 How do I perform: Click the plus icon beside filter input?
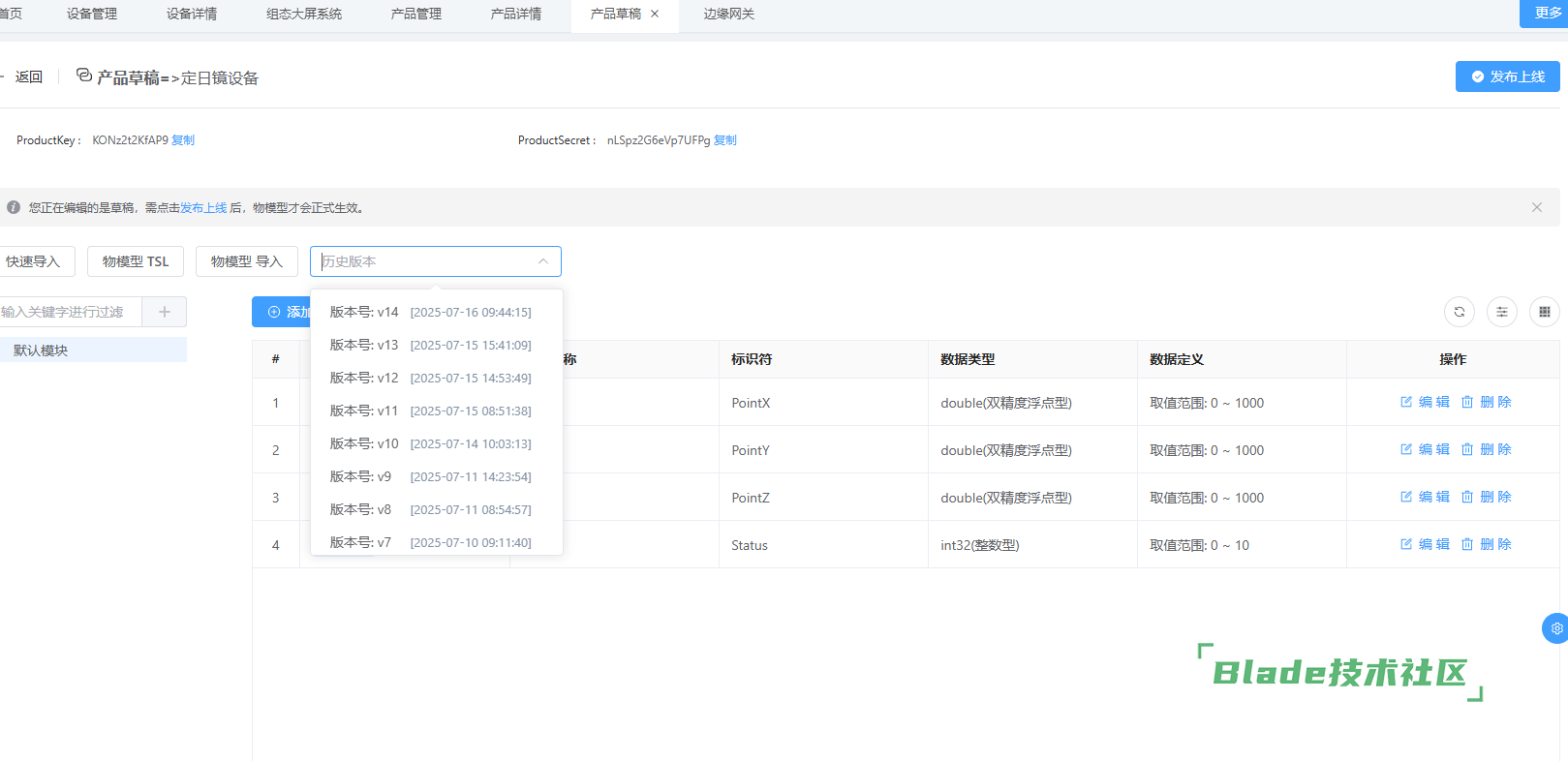[165, 312]
